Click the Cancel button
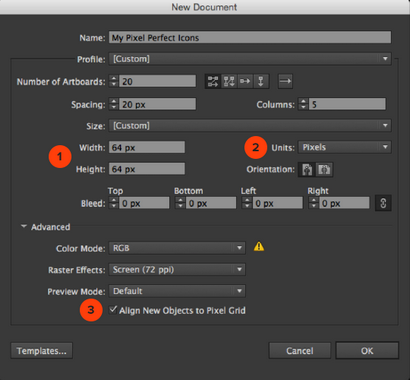The image size is (410, 380). coord(300,351)
